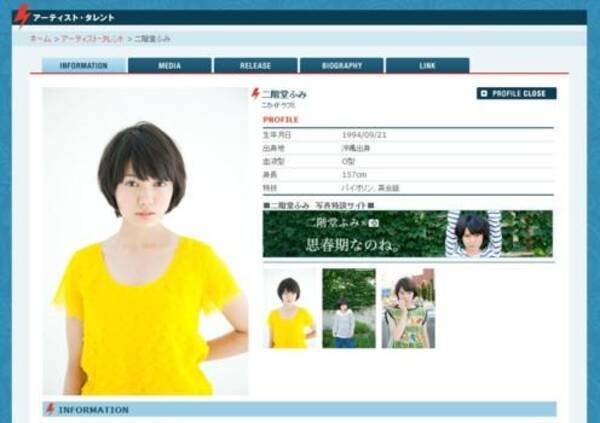Click the PROFILE CLOSE button
This screenshot has width=600, height=423.
516,93
